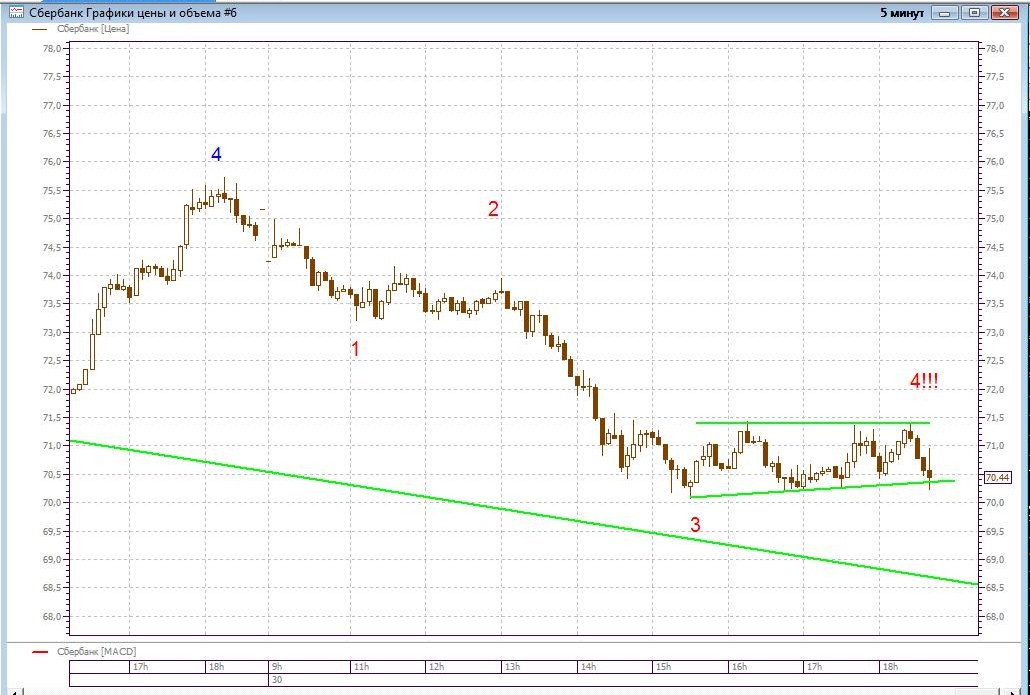Select the red '4!!!' annotation
Viewport: 1030px width, 695px height.
point(924,380)
